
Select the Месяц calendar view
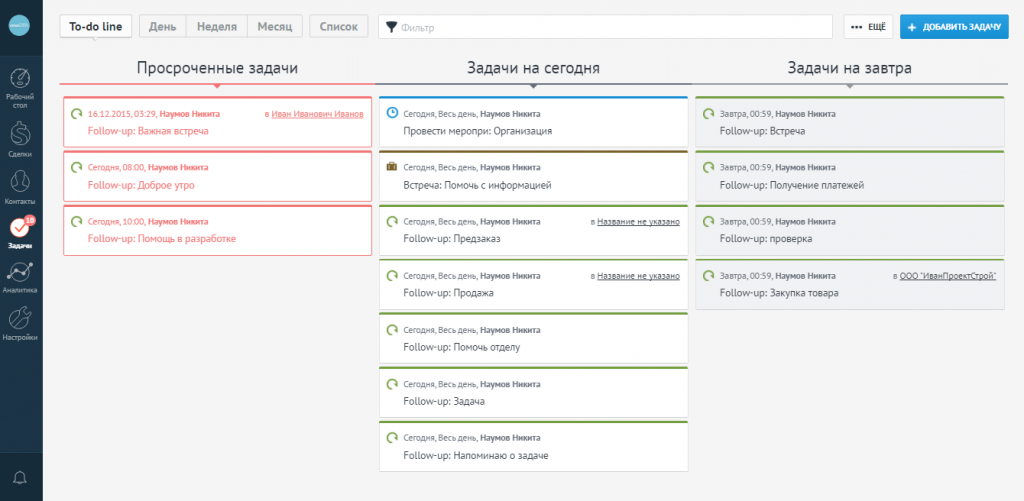click(x=273, y=27)
